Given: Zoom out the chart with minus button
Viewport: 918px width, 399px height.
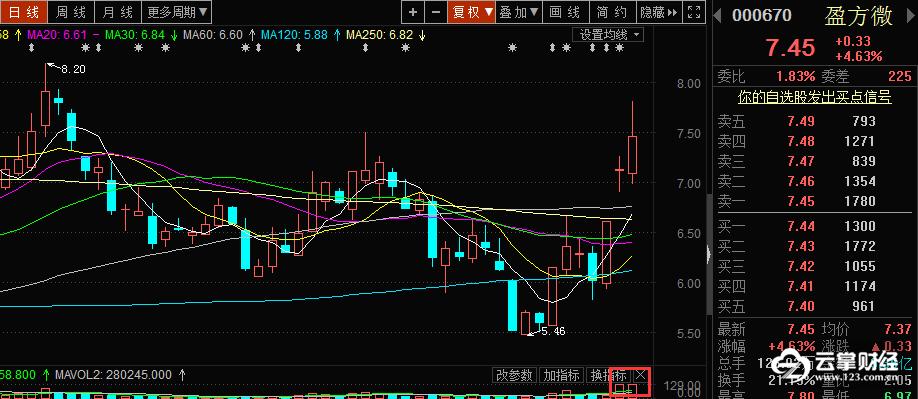Looking at the screenshot, I should point(435,12).
